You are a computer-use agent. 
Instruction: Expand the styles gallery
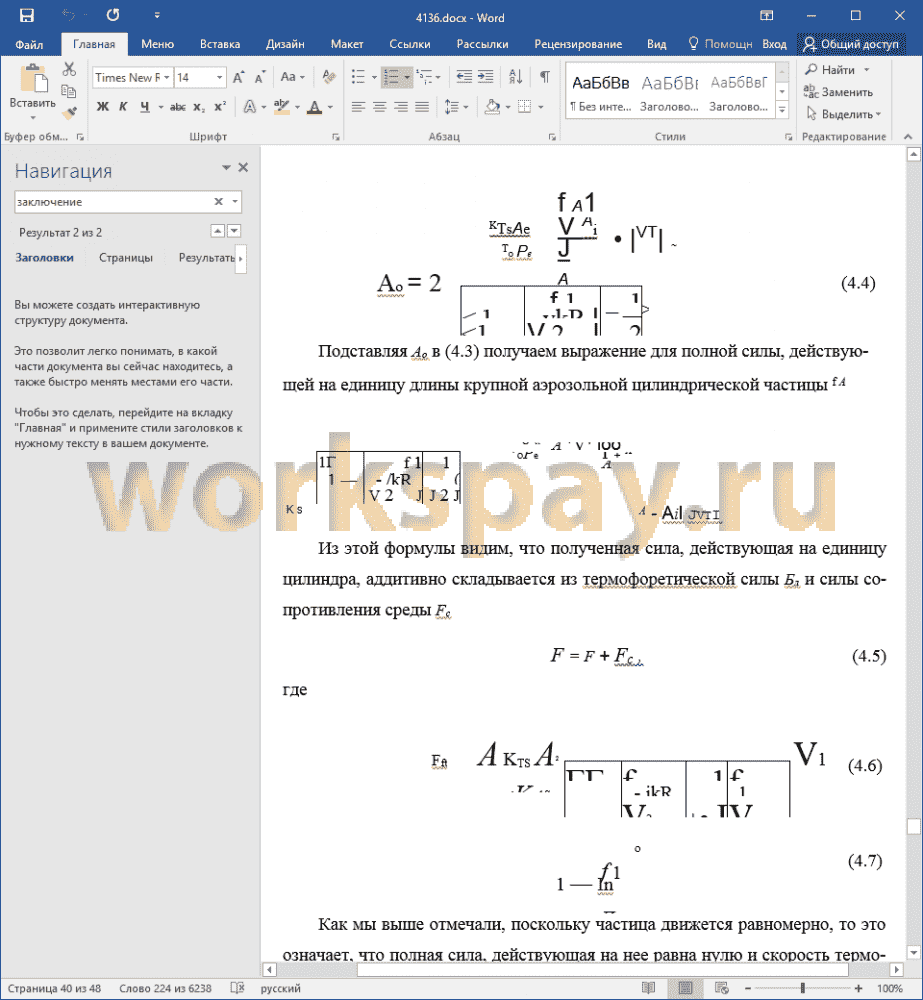coord(783,110)
